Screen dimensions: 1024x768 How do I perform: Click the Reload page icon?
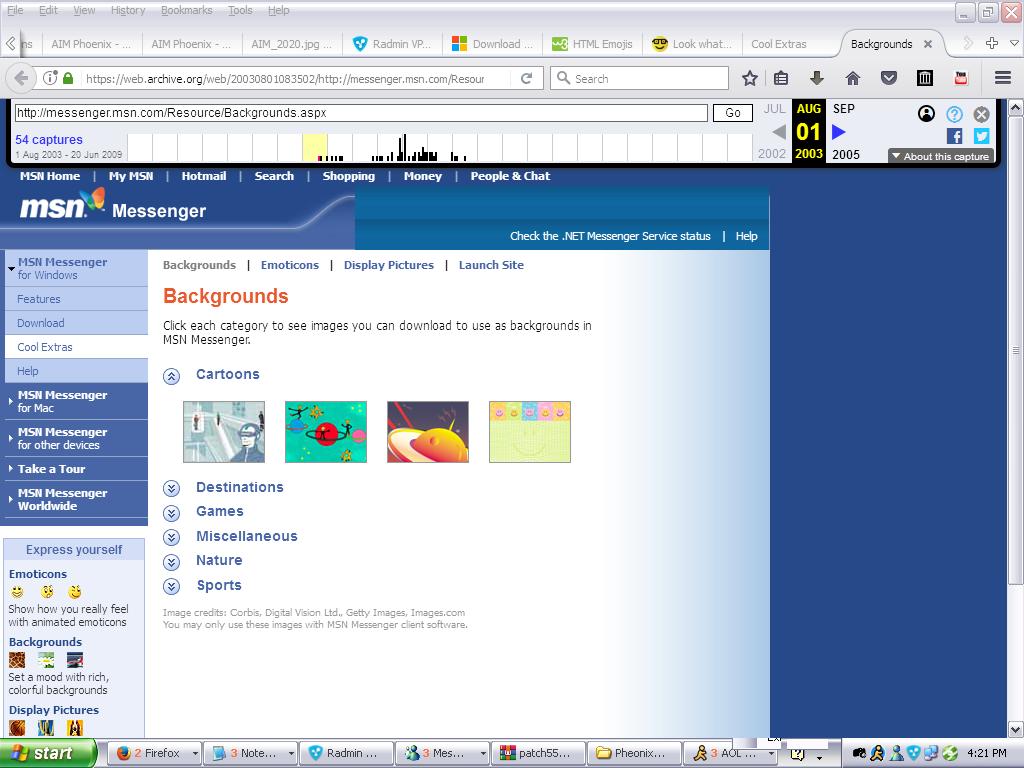click(526, 78)
